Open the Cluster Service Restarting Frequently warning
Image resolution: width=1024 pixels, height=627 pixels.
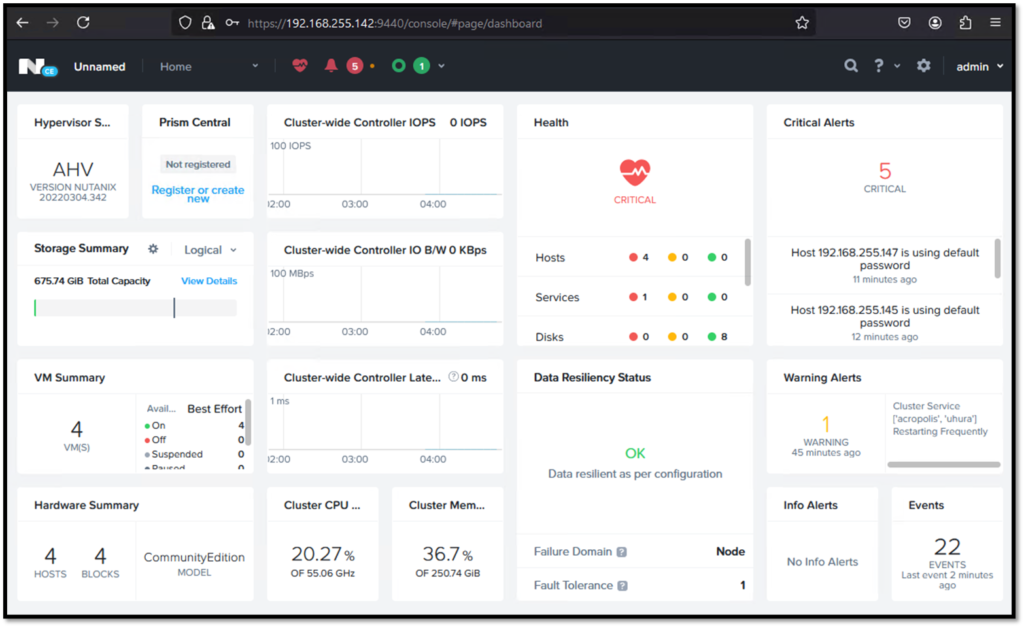click(940, 419)
